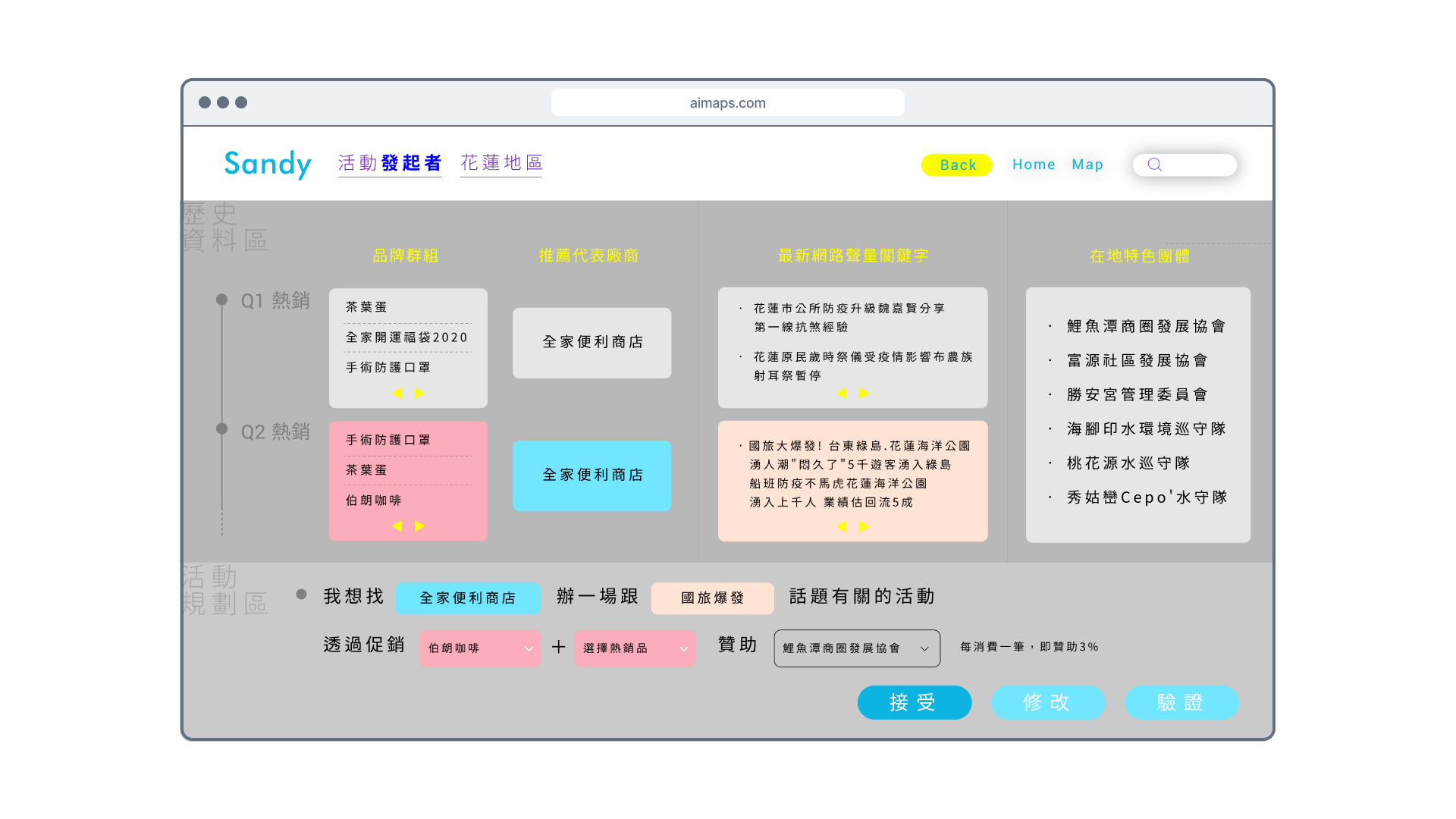This screenshot has height=819, width=1456.
Task: Open the 花蓮地區 tab
Action: coord(501,163)
